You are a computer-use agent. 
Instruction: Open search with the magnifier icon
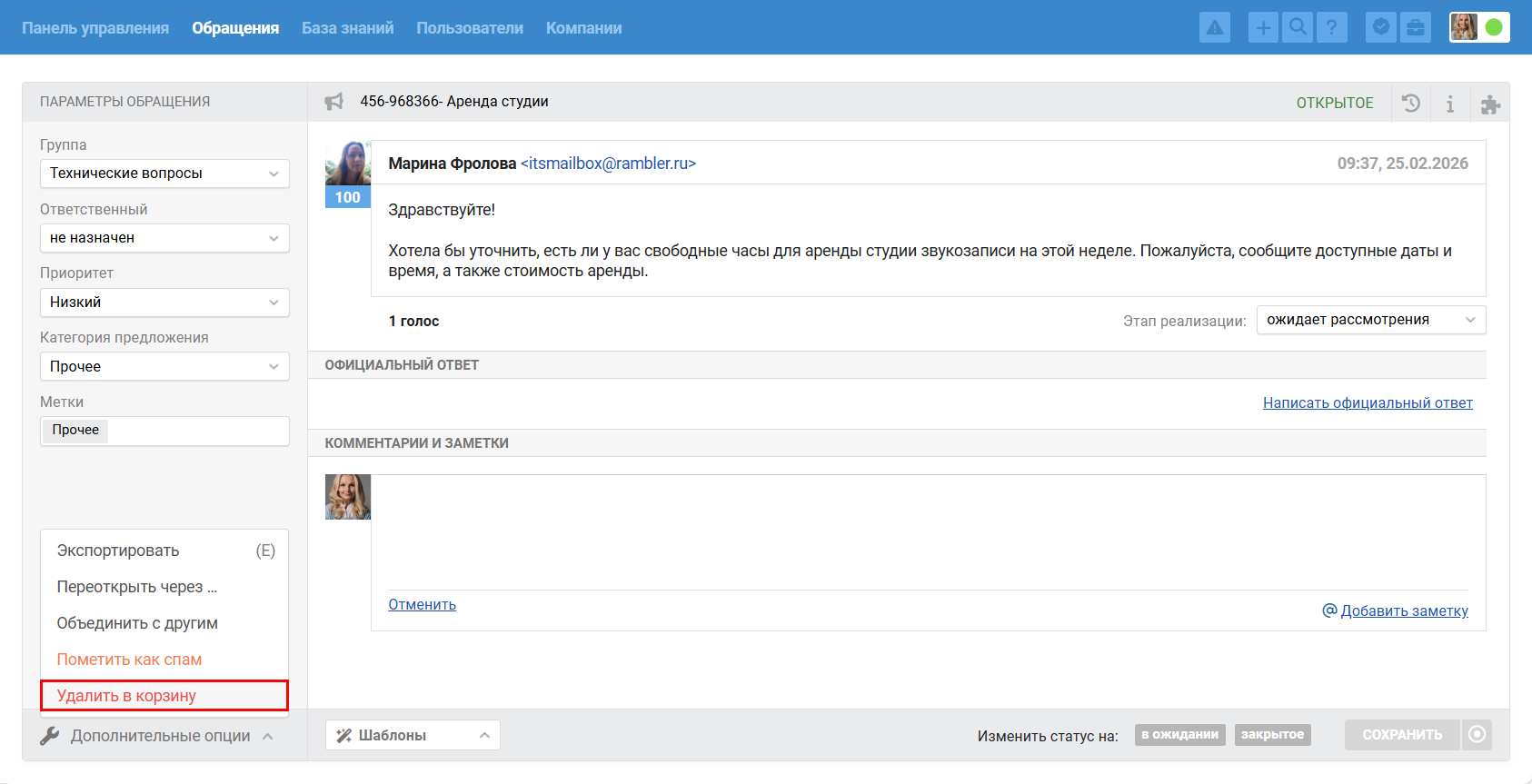point(1298,28)
